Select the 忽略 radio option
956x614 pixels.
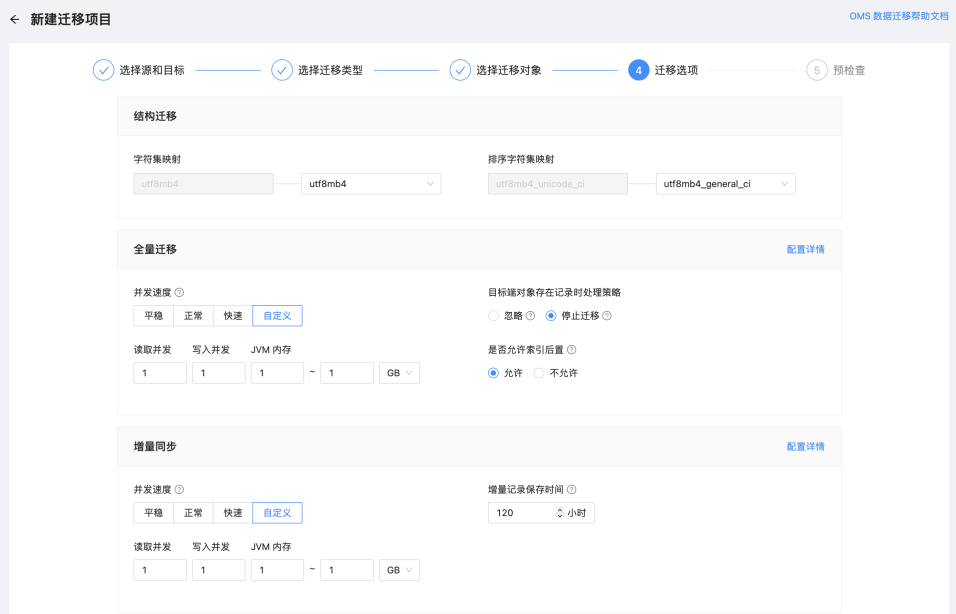pyautogui.click(x=493, y=316)
